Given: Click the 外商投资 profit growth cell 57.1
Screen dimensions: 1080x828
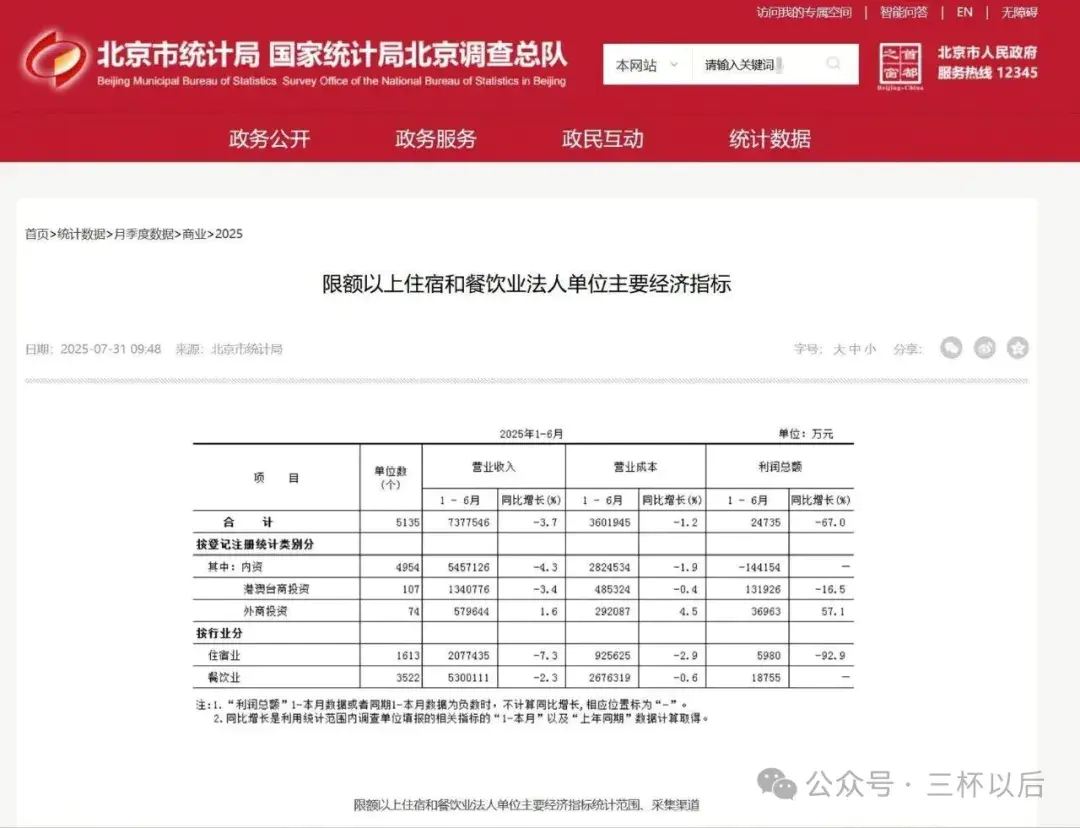Looking at the screenshot, I should 833,612.
